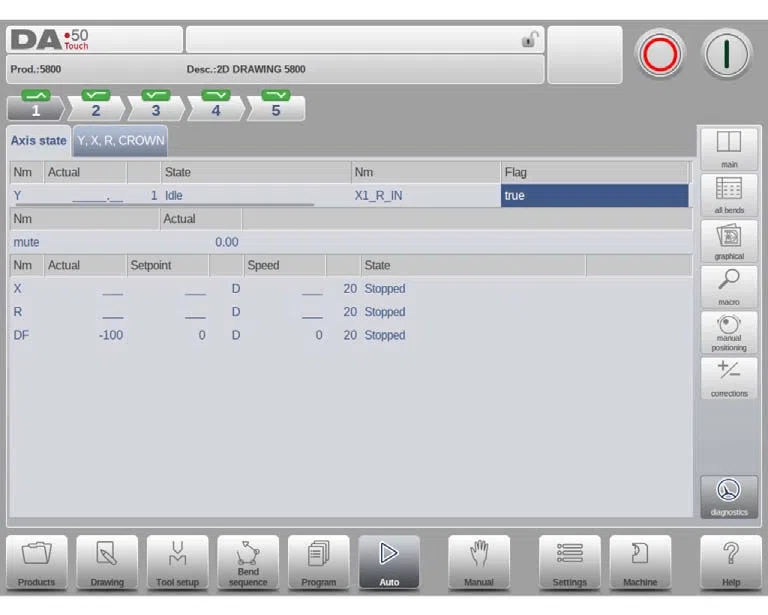Open the Machine page
This screenshot has height=615, width=768.
pos(640,562)
